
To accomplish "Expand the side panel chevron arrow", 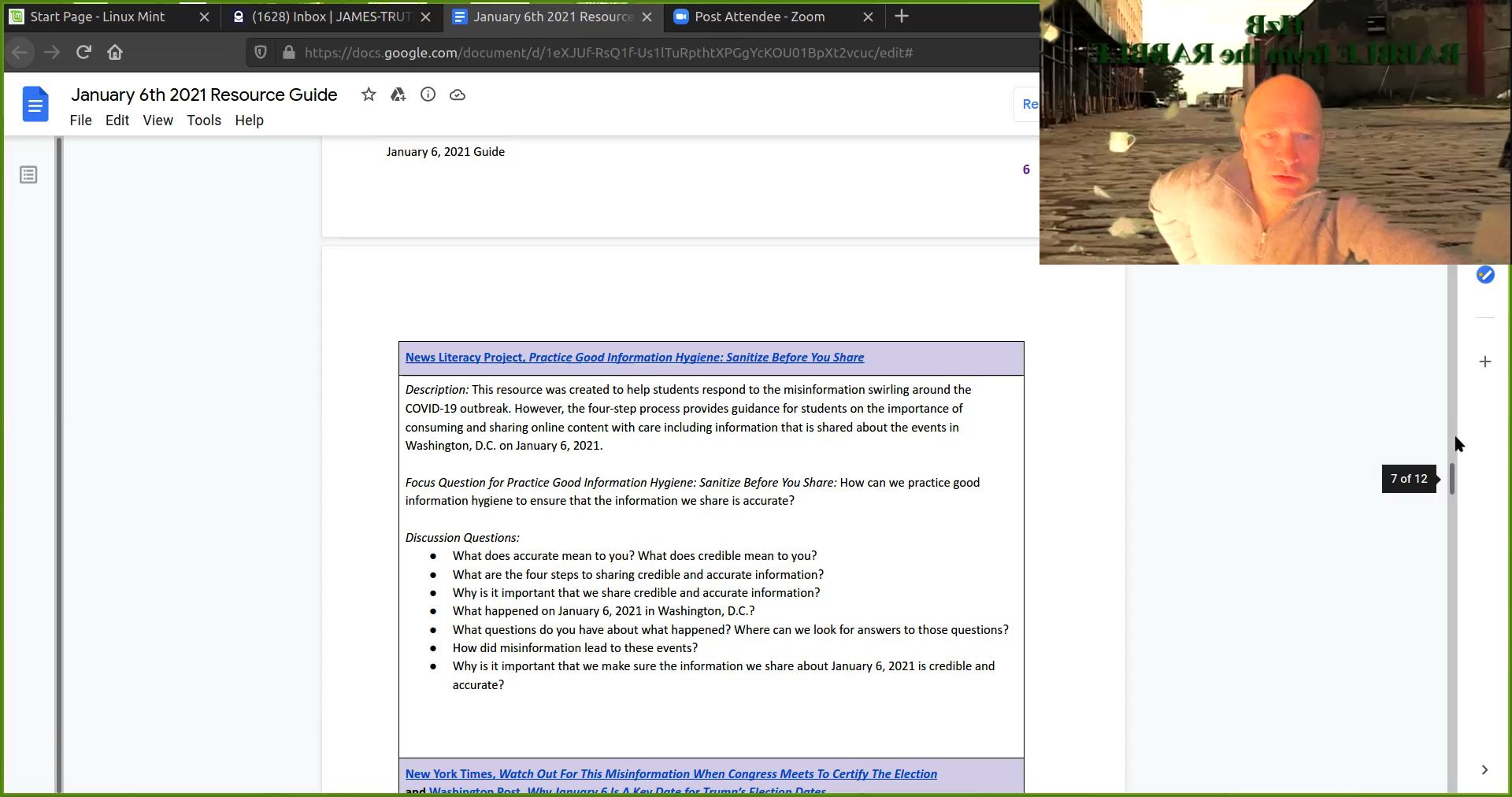I will pyautogui.click(x=1484, y=770).
